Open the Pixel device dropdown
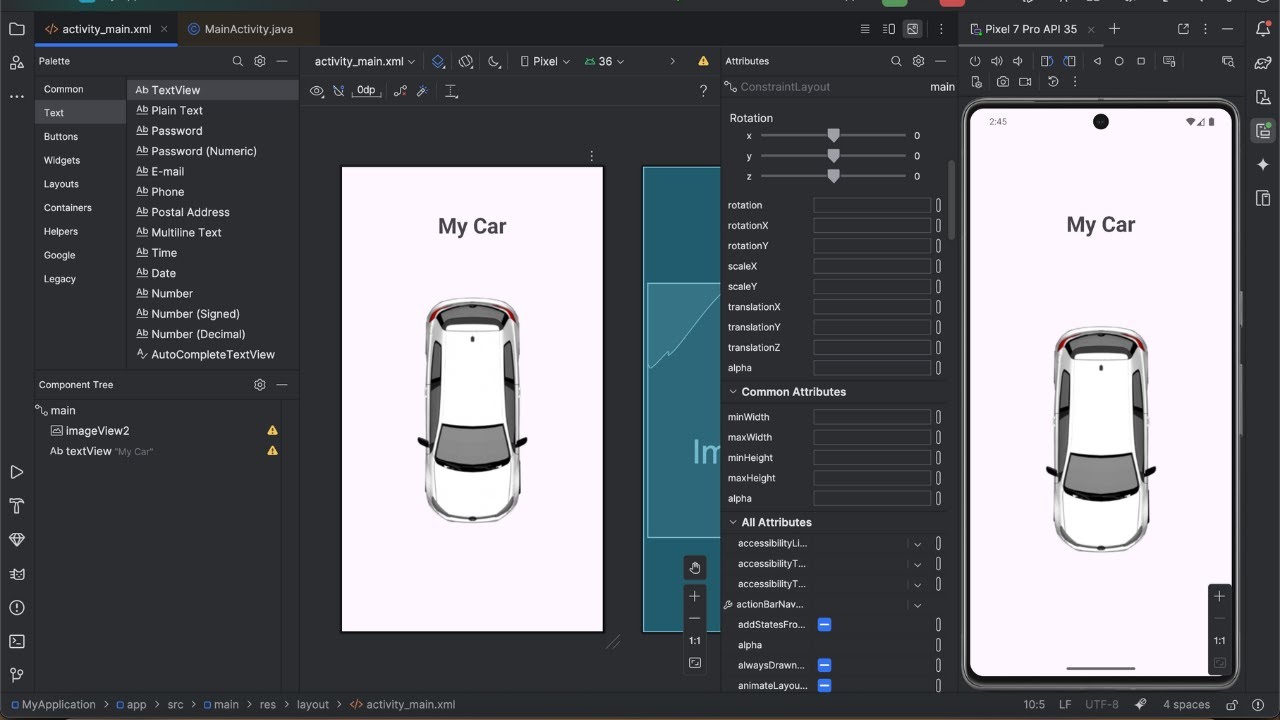This screenshot has width=1280, height=720. point(546,61)
